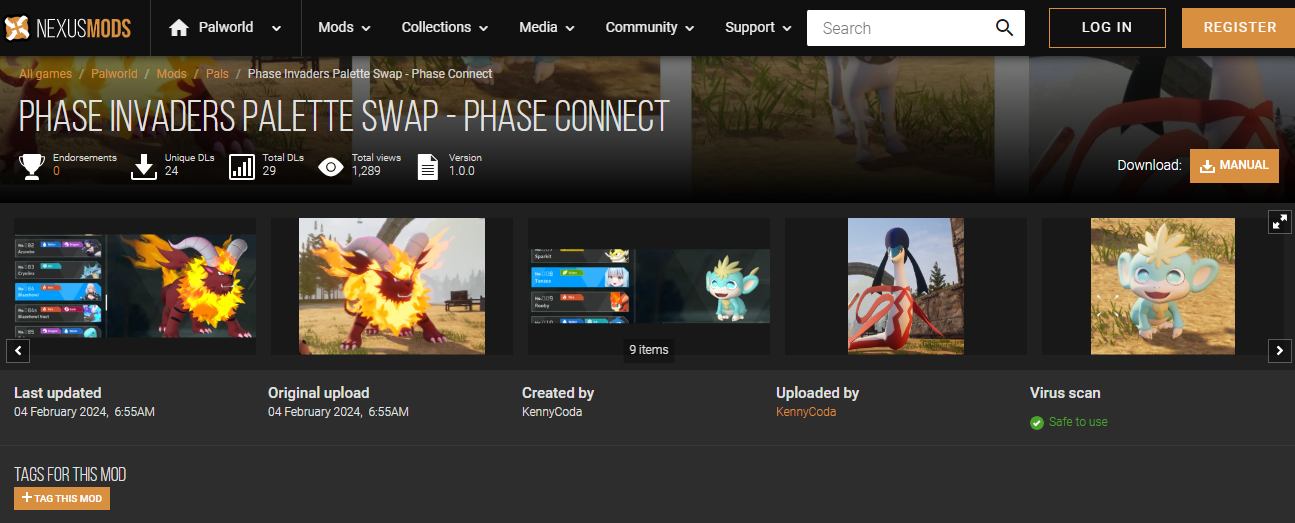Screen dimensions: 1295x523
Task: Click Created by KennyCoda text
Action: 552,412
